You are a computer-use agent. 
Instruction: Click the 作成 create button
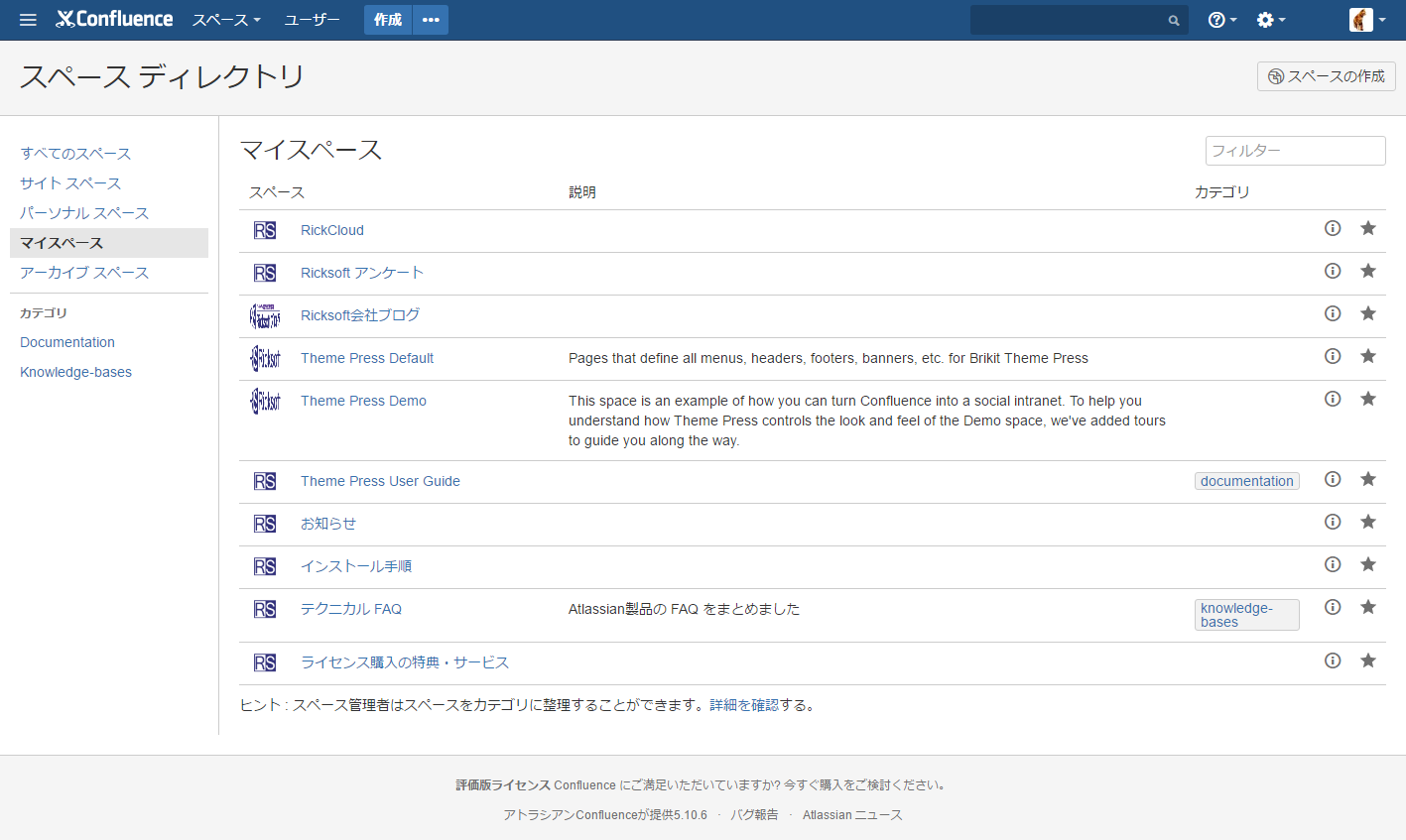[x=388, y=20]
